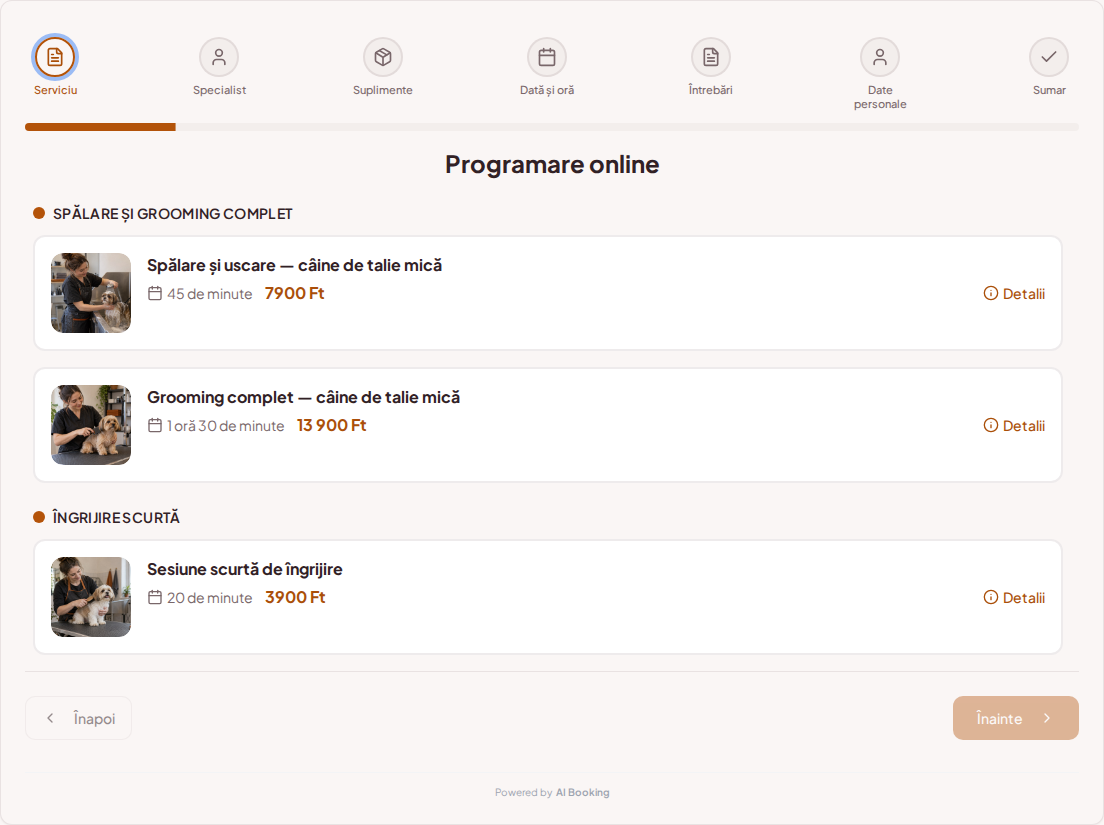
Task: Open the Specialist step person icon
Action: (x=219, y=57)
